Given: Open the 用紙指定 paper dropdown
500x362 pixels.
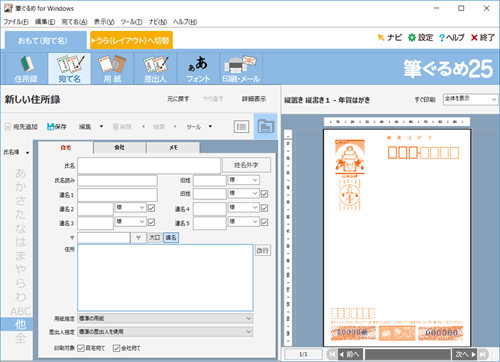Looking at the screenshot, I should tap(165, 318).
